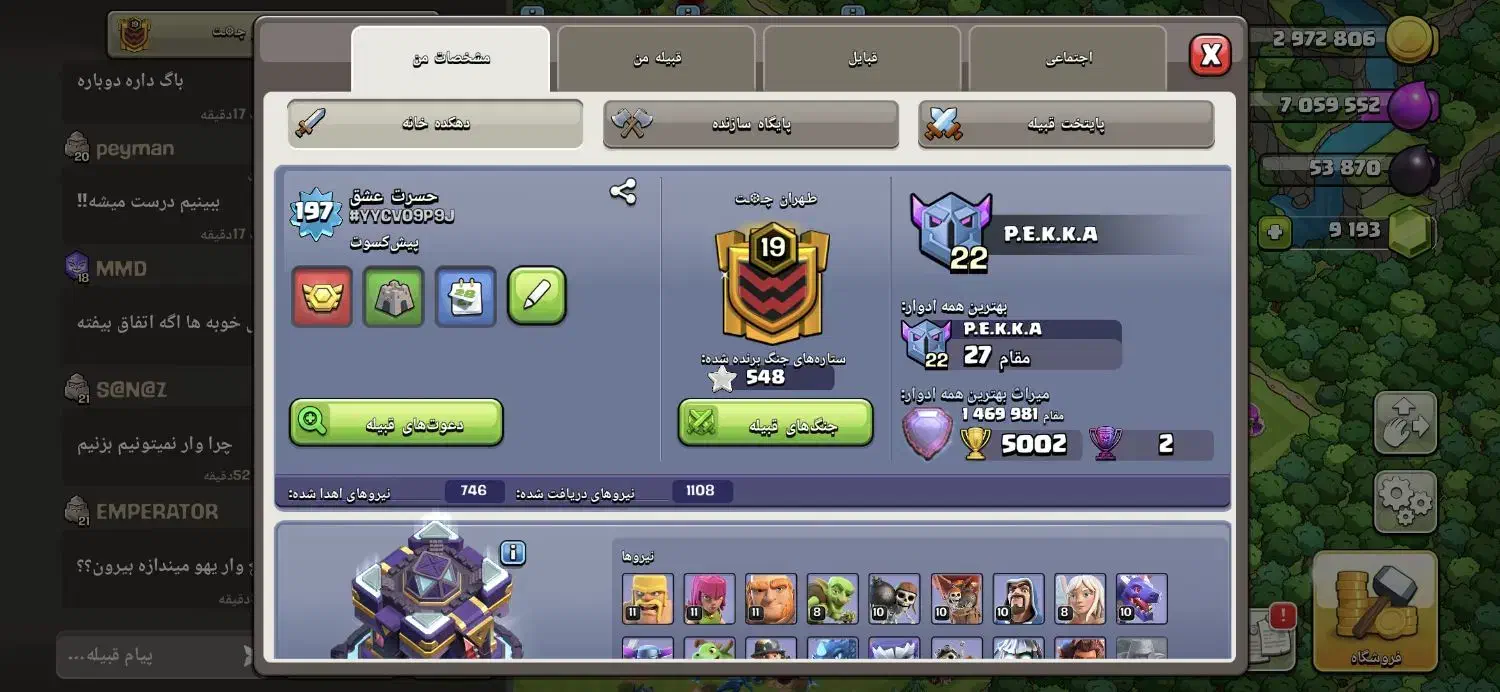Click the green pencil edit icon
The width and height of the screenshot is (1500, 692).
[537, 296]
